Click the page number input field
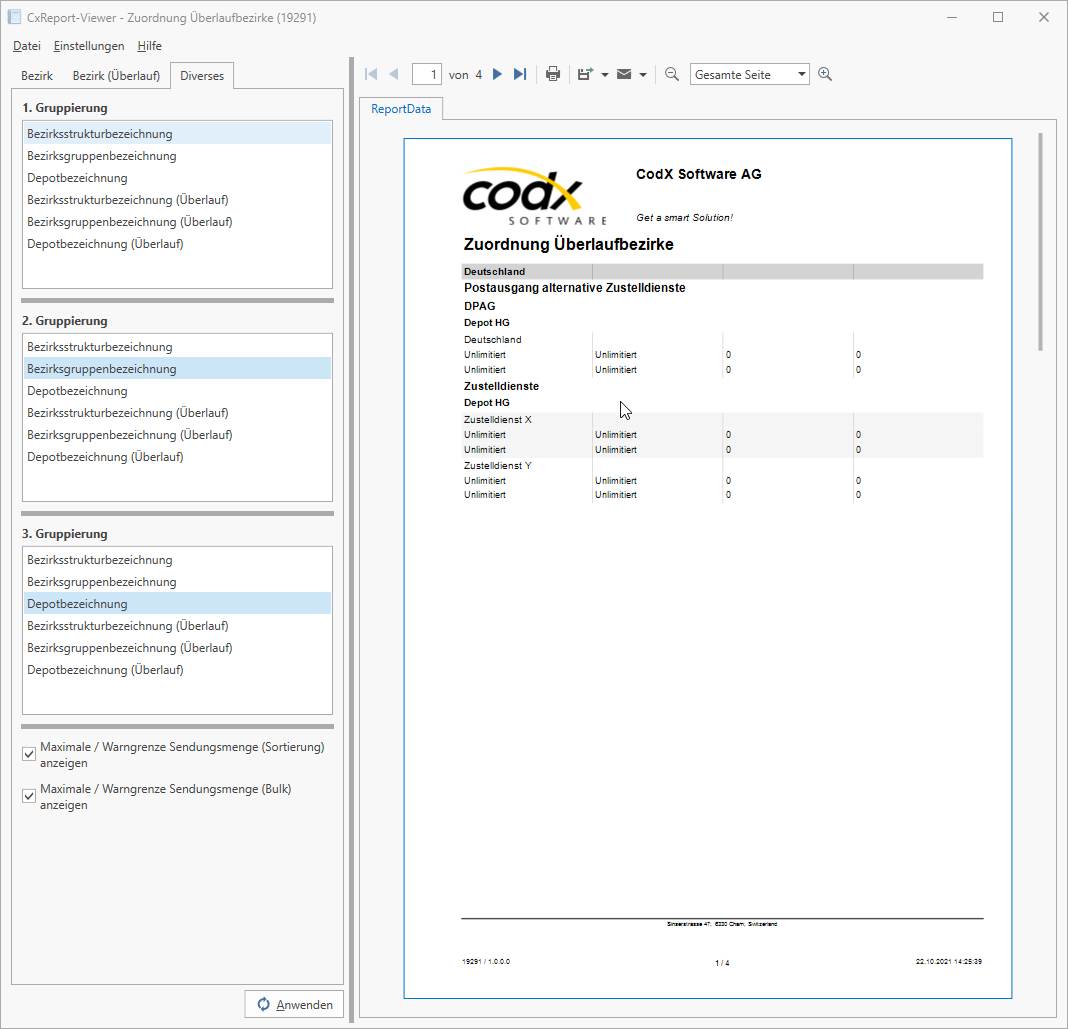 click(426, 74)
